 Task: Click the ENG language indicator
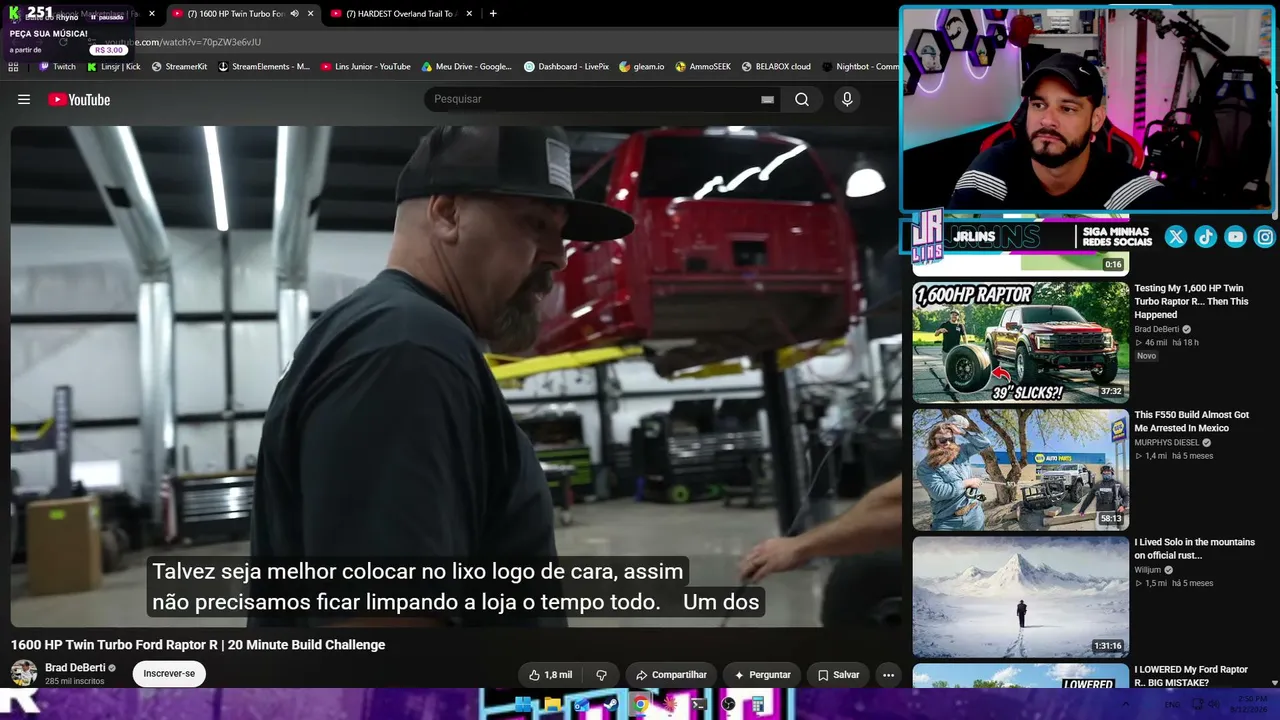[1172, 704]
